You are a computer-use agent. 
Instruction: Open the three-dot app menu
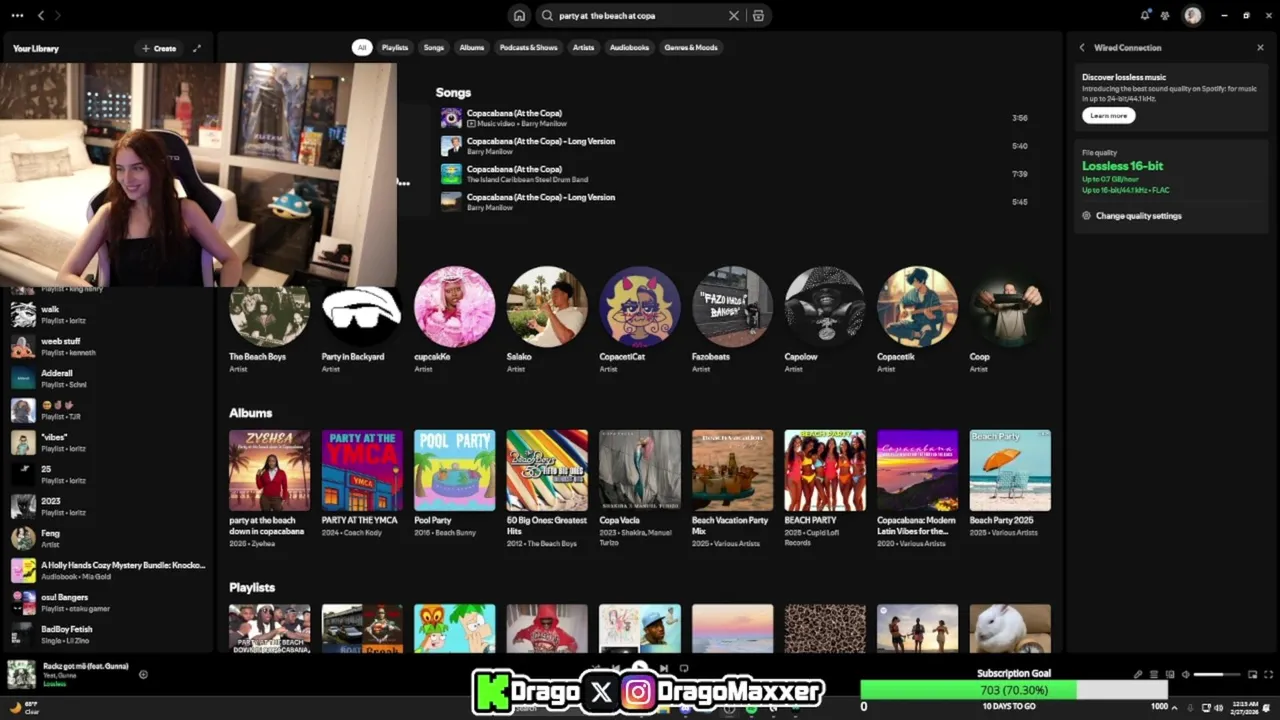17,15
